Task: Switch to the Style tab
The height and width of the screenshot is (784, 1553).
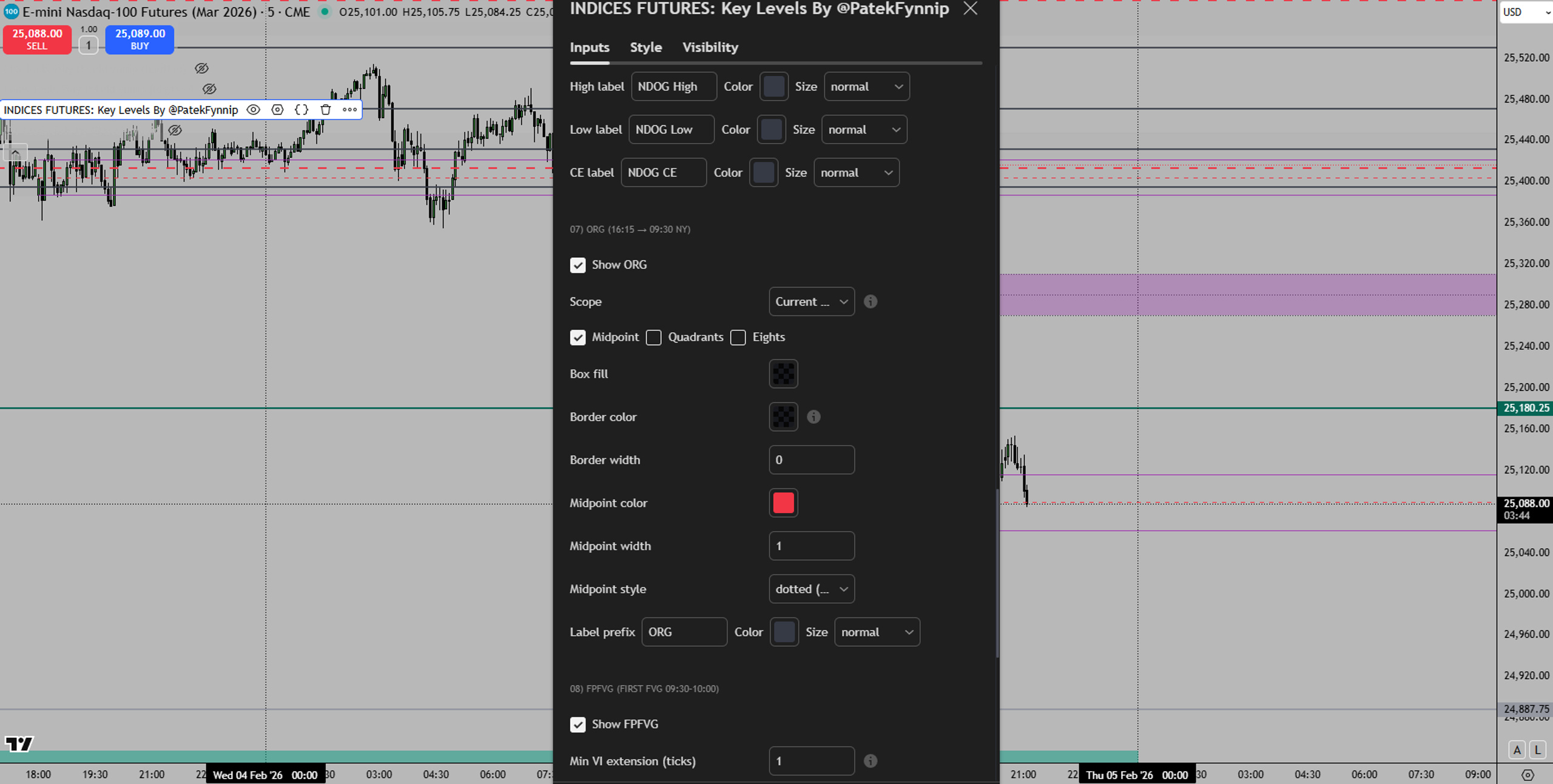Action: coord(645,47)
